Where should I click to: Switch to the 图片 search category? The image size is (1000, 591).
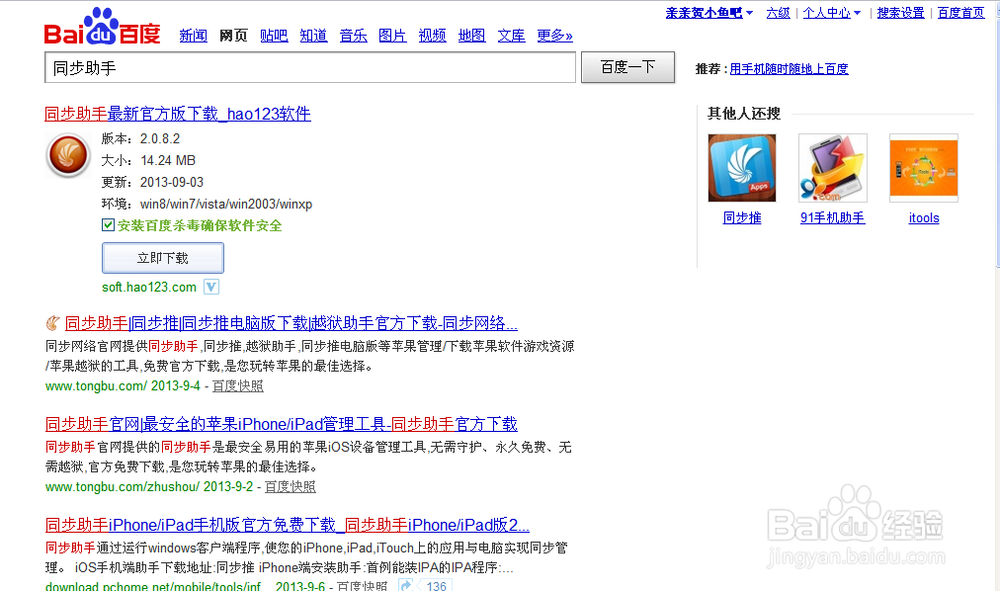click(x=392, y=35)
